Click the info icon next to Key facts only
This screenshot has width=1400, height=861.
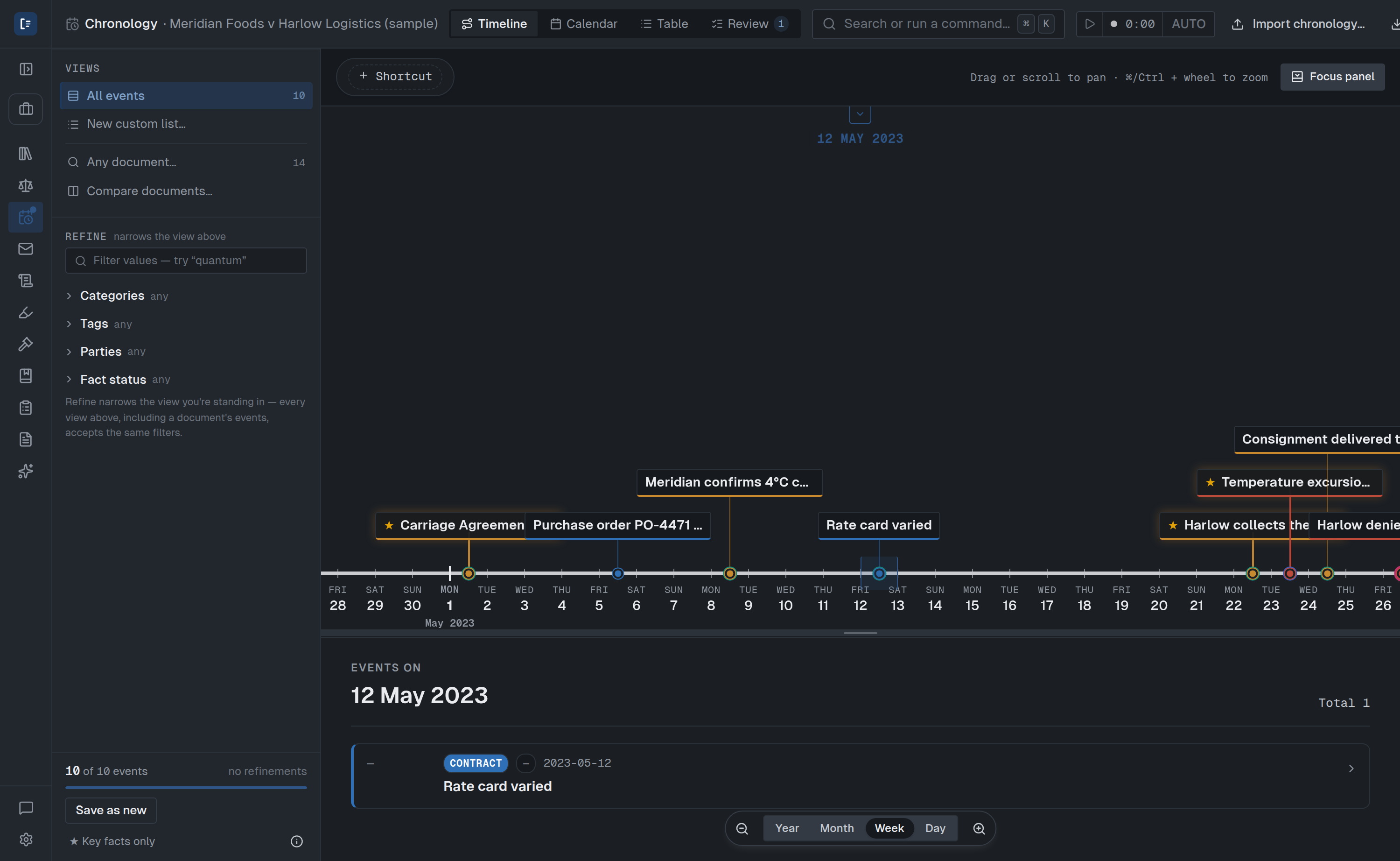tap(296, 841)
